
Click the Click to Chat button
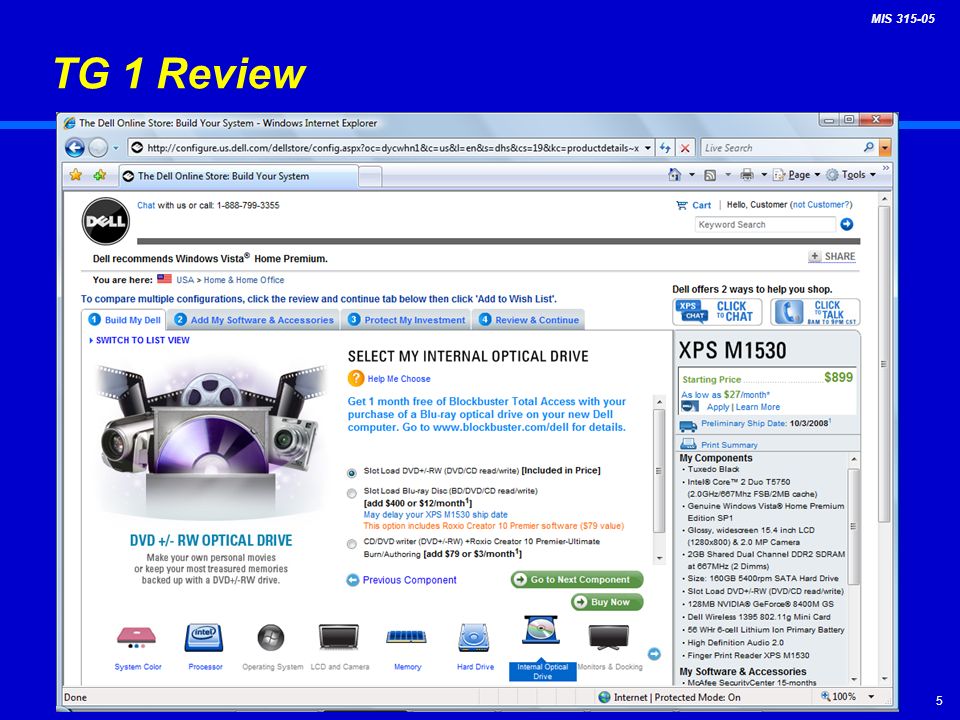[717, 312]
